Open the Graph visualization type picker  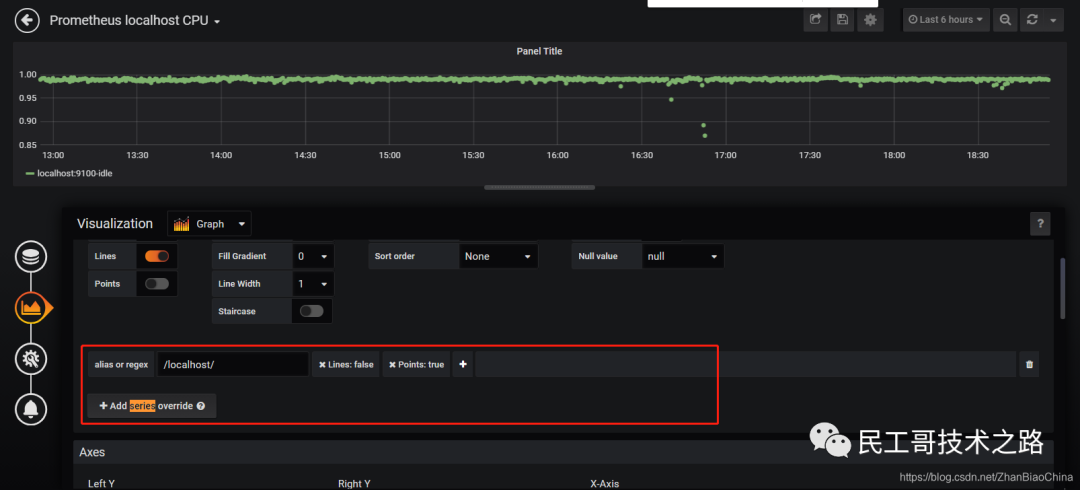209,224
